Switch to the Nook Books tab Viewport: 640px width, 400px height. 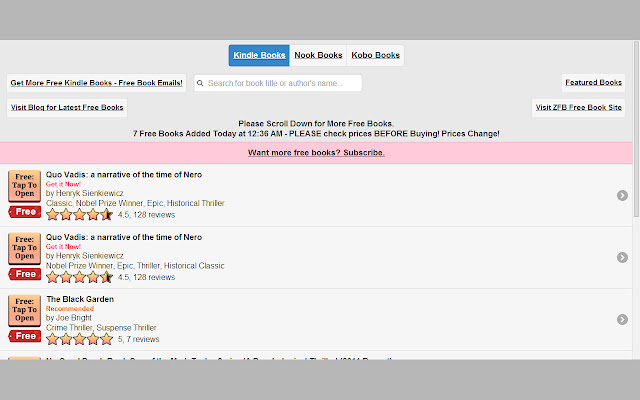click(x=318, y=55)
